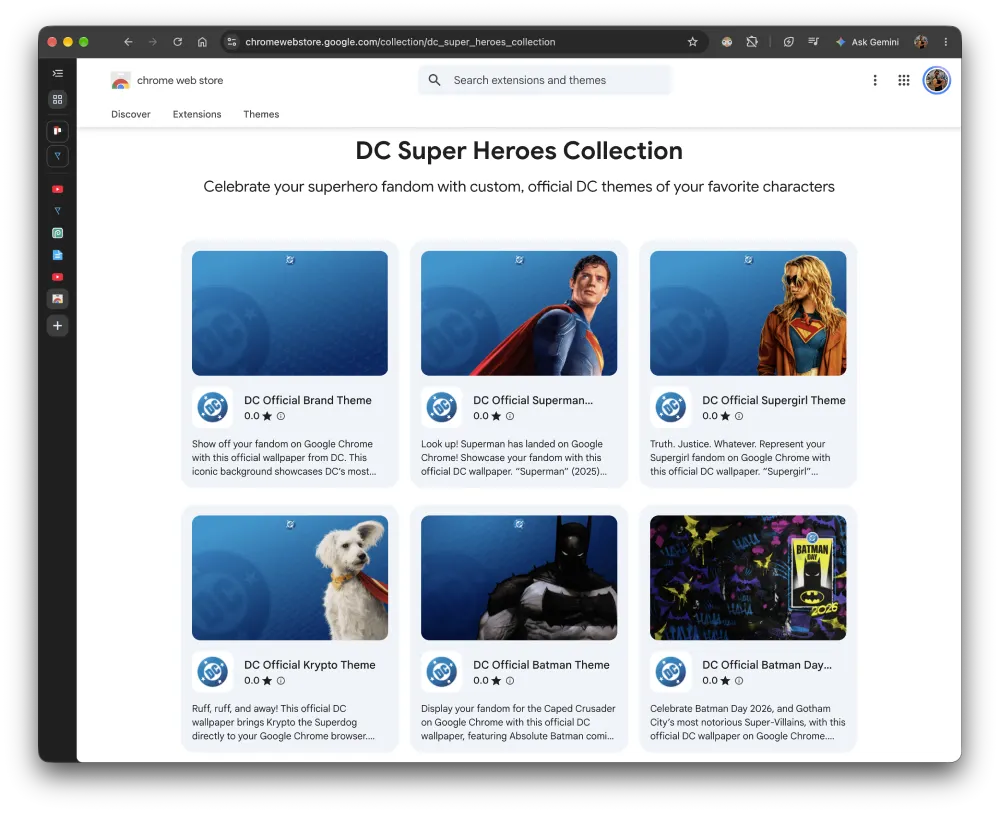Viewport: 1000px width, 813px height.
Task: Open a new tab with the plus button
Action: pos(57,326)
